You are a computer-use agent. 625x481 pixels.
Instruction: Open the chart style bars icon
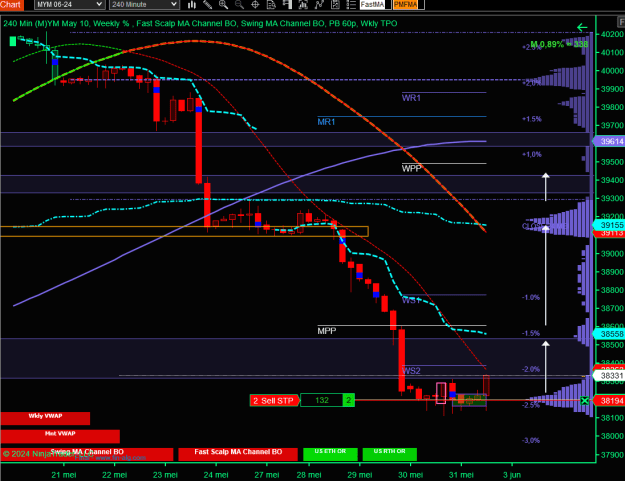click(192, 4)
